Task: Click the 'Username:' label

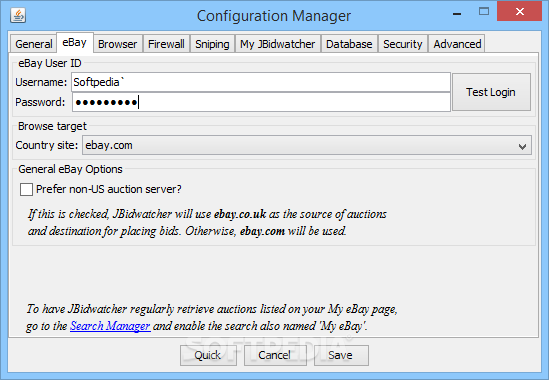Action: click(x=41, y=82)
